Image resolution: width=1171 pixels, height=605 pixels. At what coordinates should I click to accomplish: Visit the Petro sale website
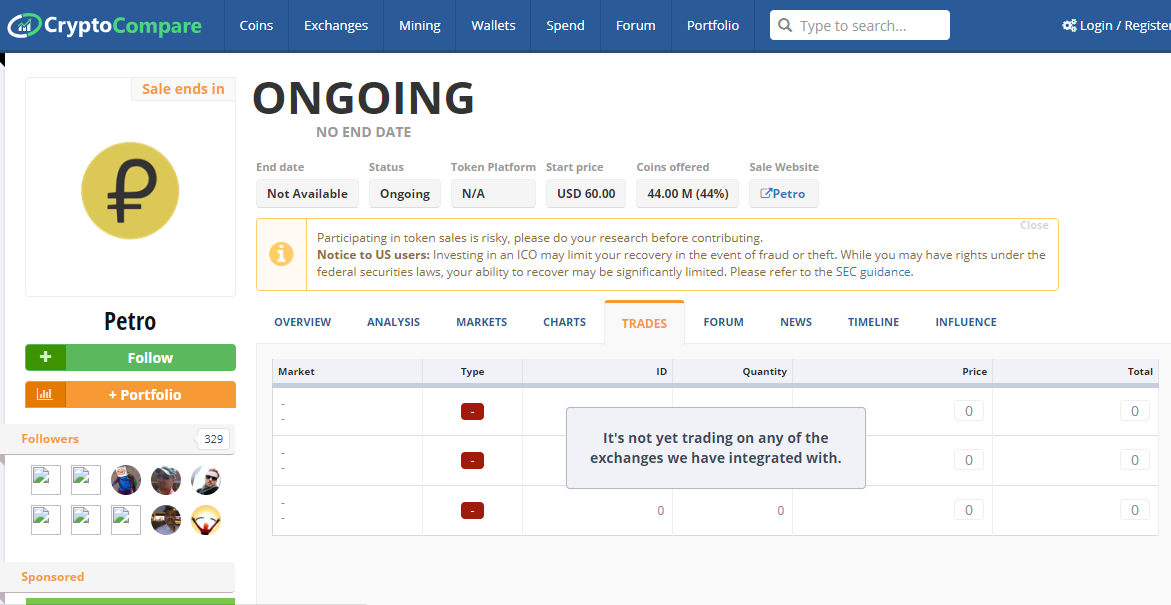(783, 193)
